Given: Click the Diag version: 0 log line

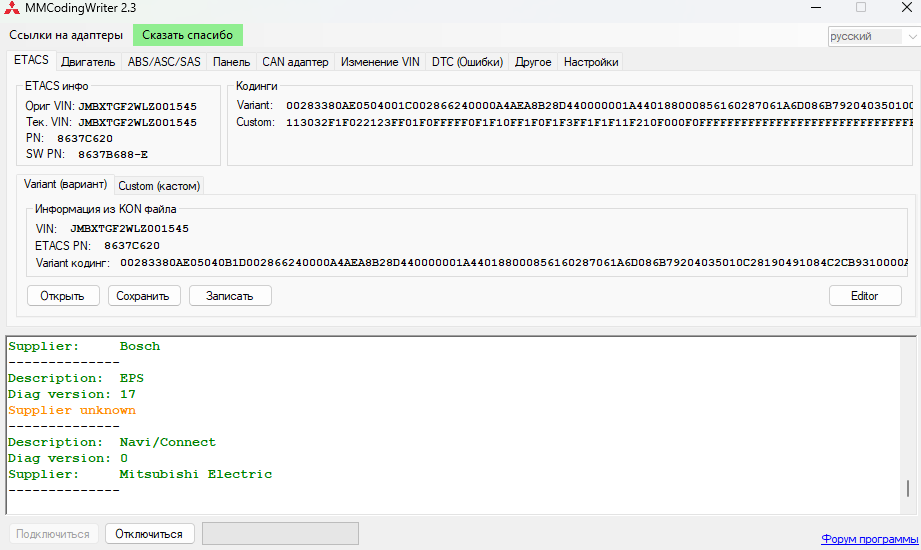Looking at the screenshot, I should [68, 458].
